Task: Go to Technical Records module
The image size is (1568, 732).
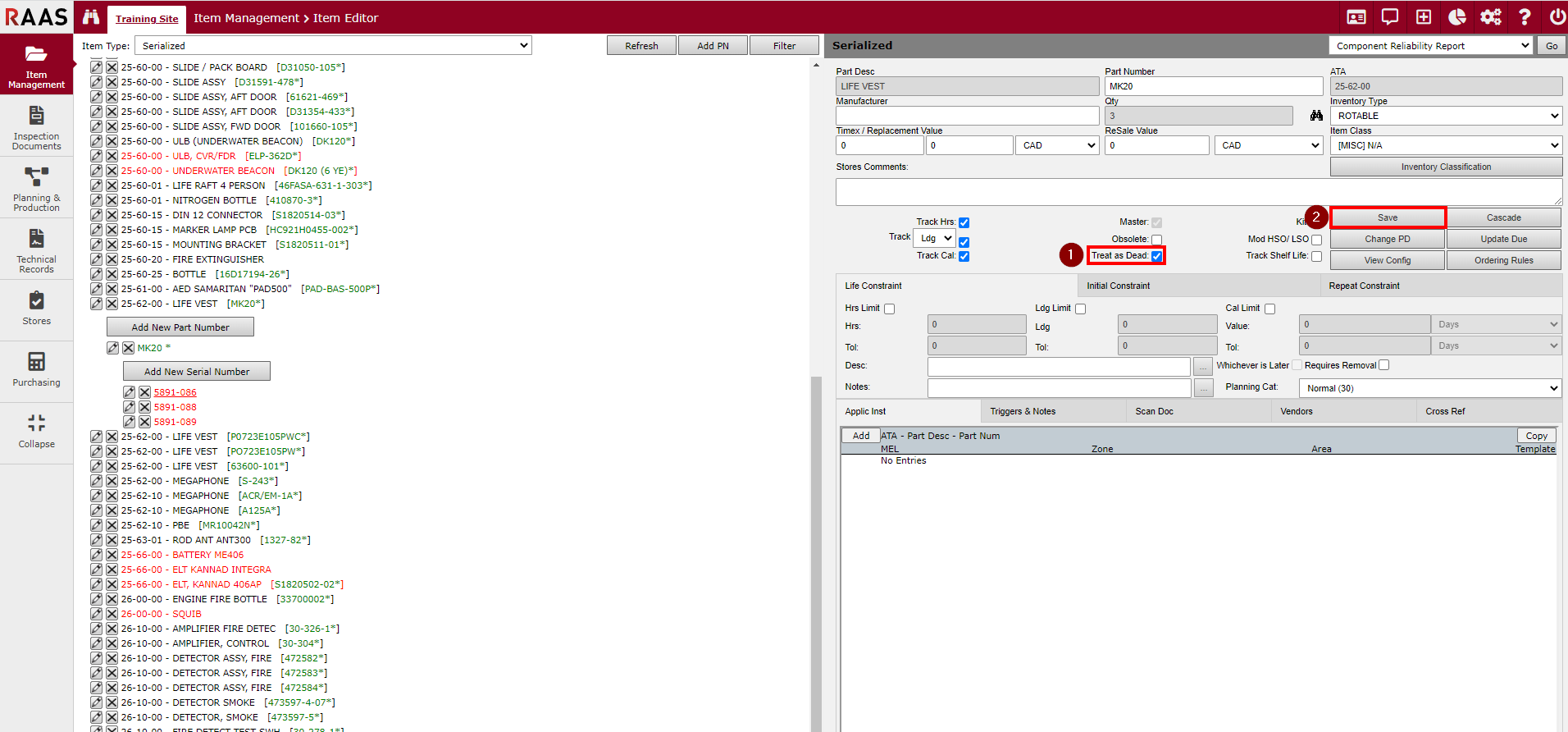Action: pyautogui.click(x=36, y=249)
